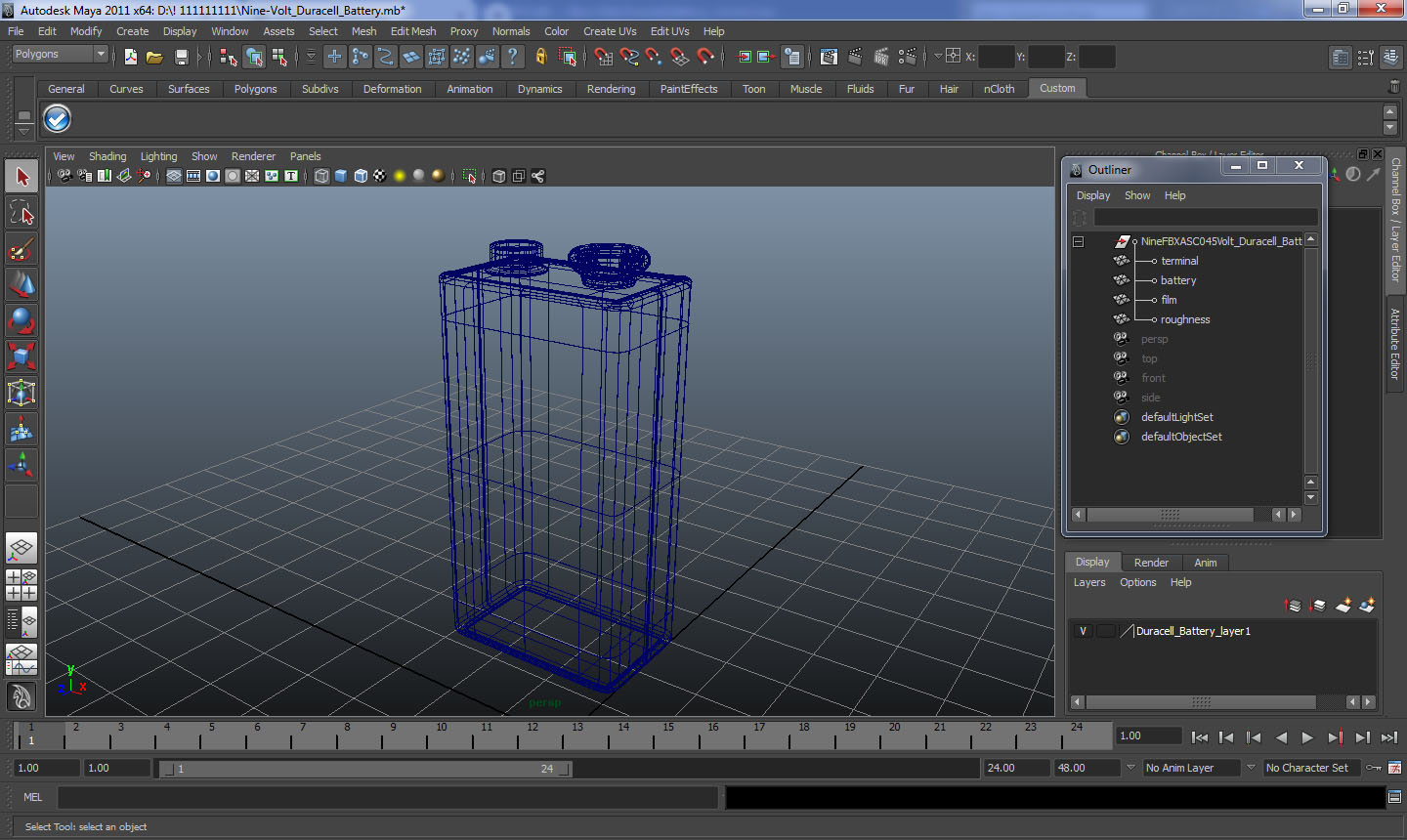1407x840 pixels.
Task: Switch to single perspective view layout
Action: click(21, 548)
